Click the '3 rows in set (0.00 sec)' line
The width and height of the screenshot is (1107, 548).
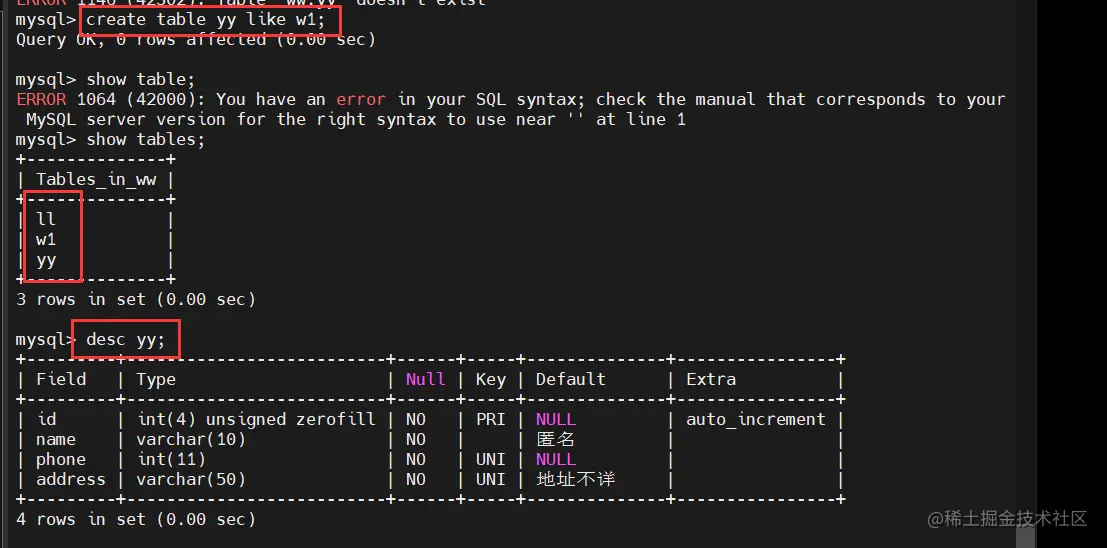(136, 299)
